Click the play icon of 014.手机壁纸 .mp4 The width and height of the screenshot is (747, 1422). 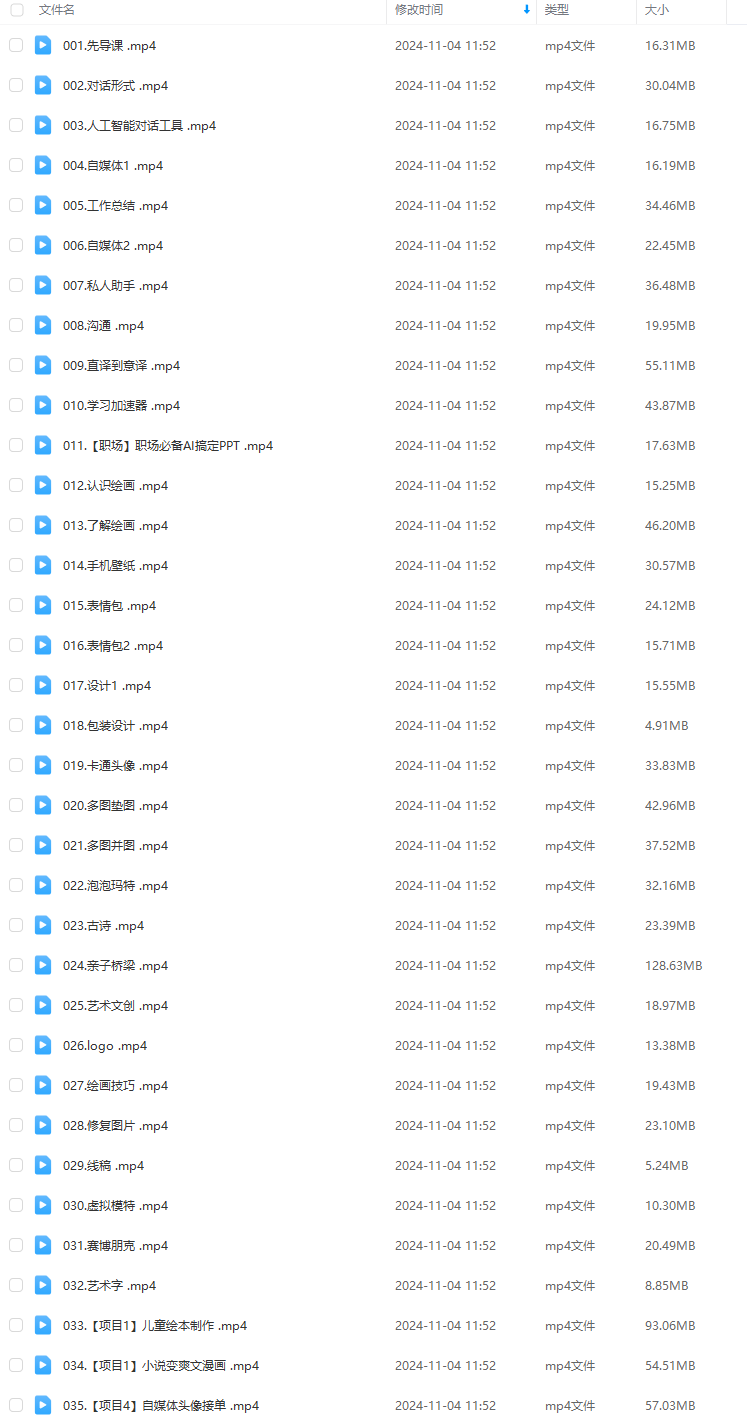click(x=43, y=565)
